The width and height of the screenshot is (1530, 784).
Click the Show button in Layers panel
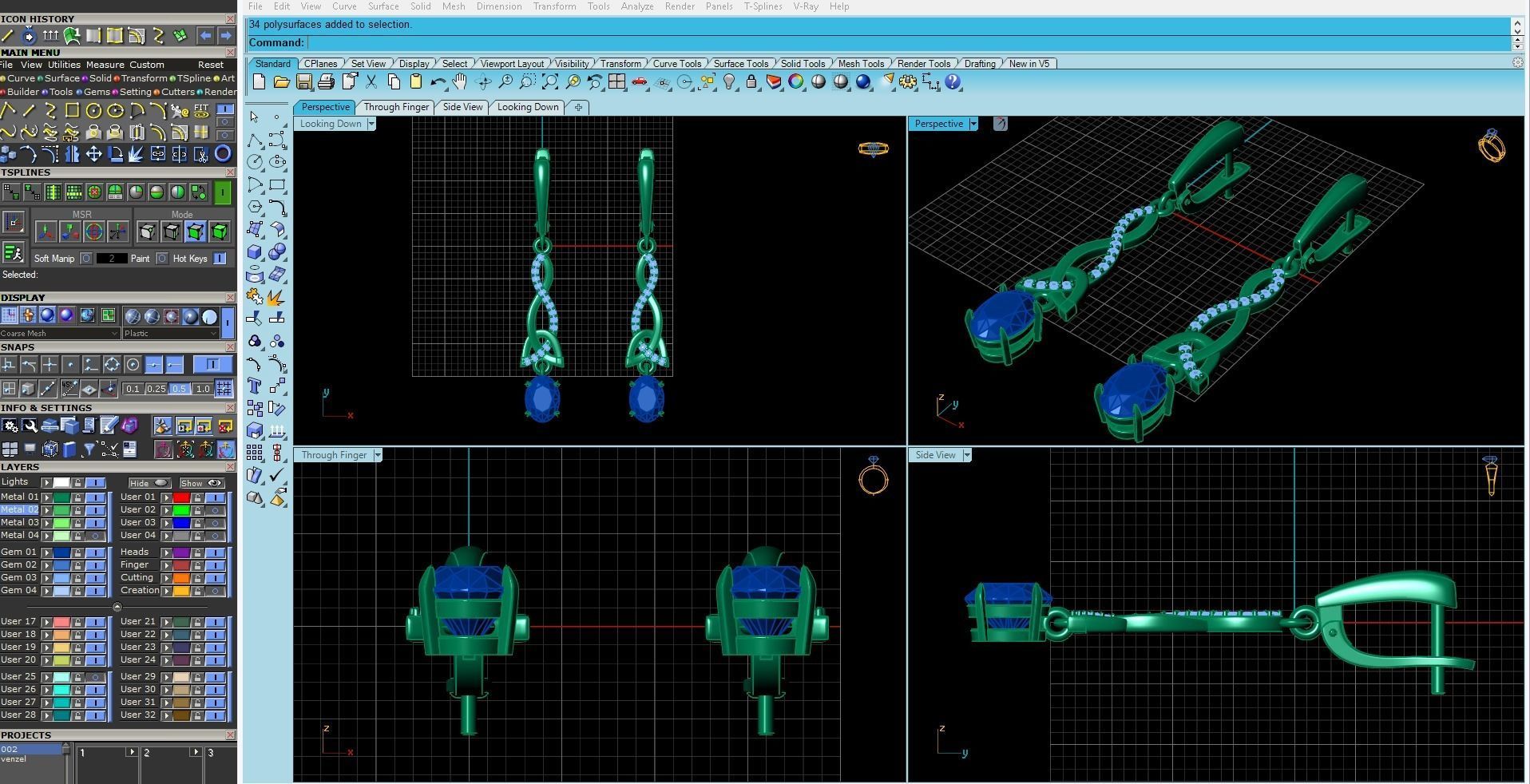click(201, 483)
